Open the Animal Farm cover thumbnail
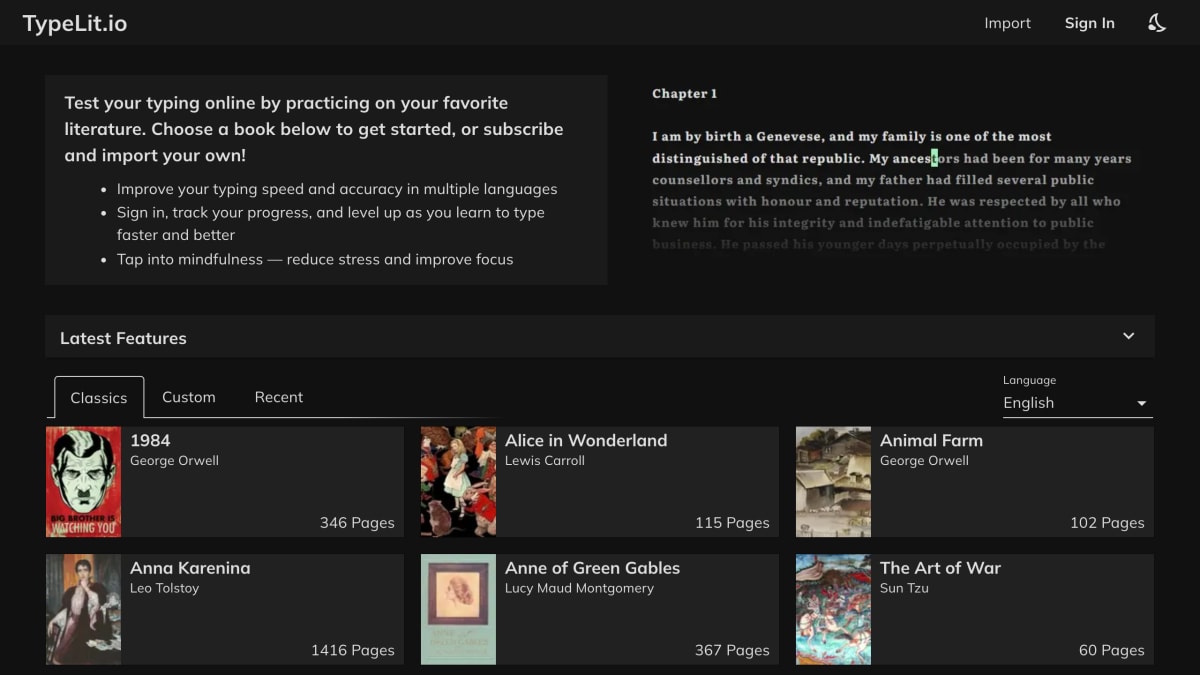 [833, 482]
